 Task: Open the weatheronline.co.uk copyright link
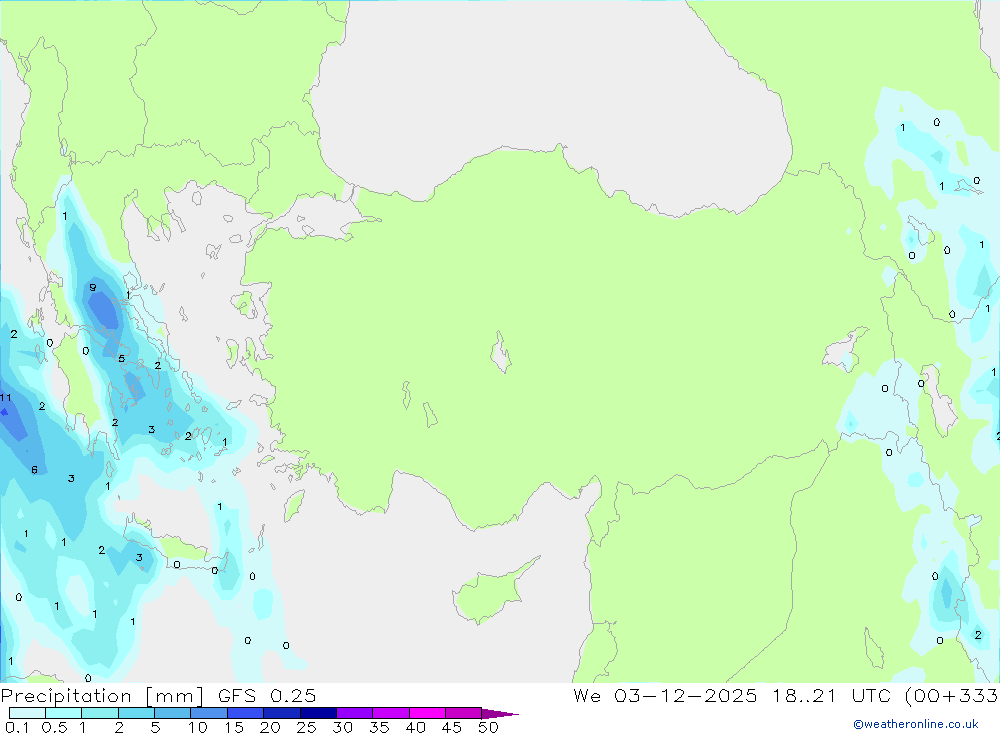pyautogui.click(x=916, y=724)
